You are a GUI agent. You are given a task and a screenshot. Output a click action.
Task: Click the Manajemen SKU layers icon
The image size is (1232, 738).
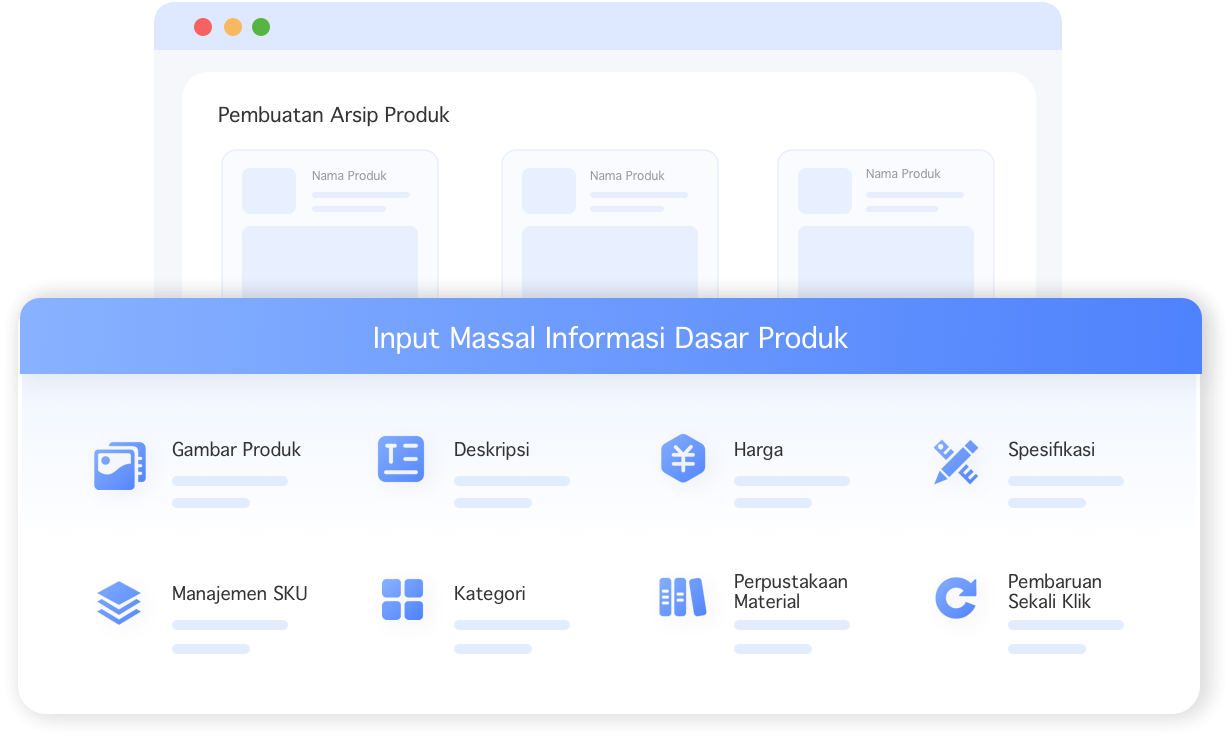[x=119, y=603]
